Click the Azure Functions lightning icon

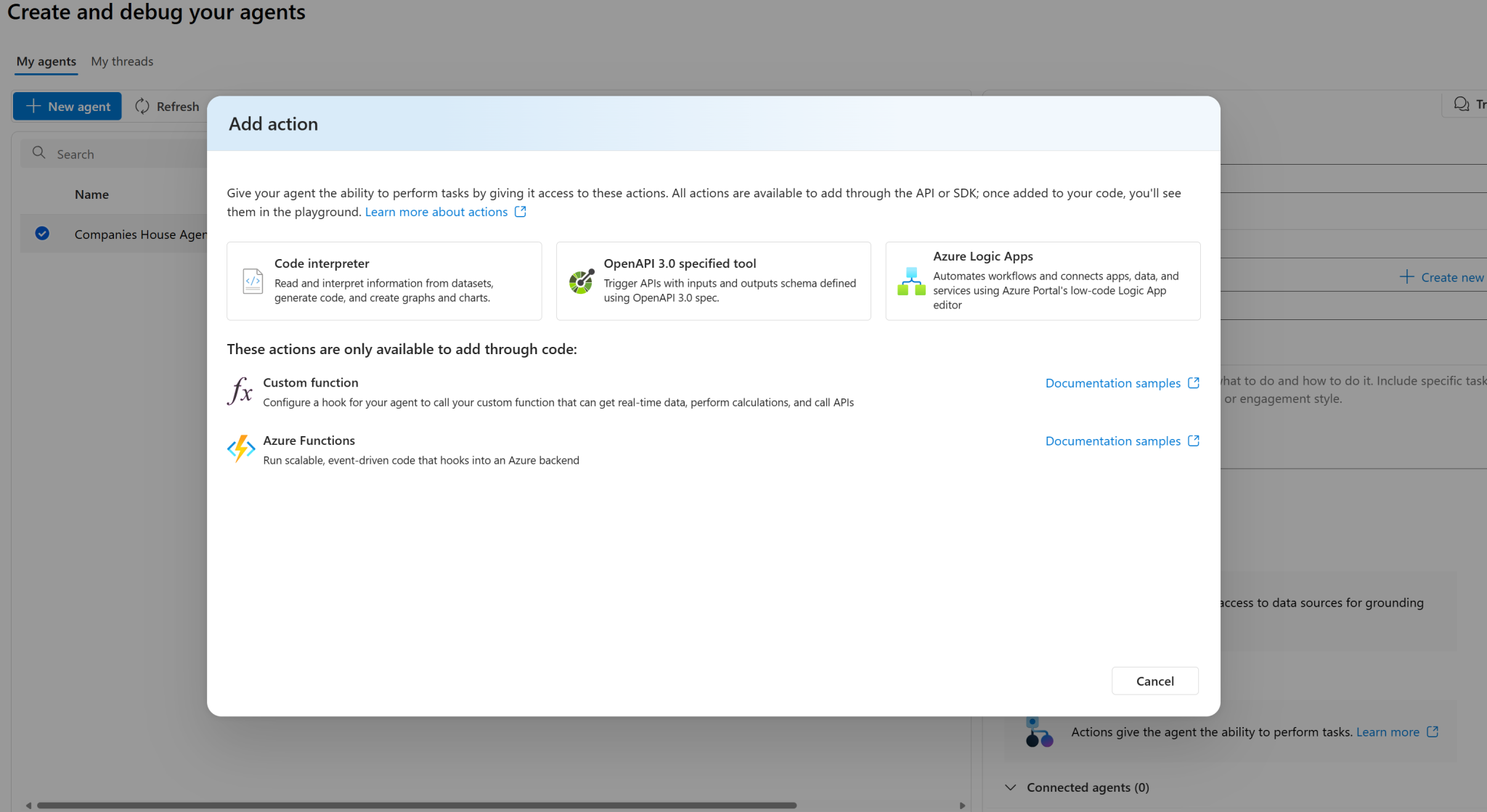click(241, 448)
